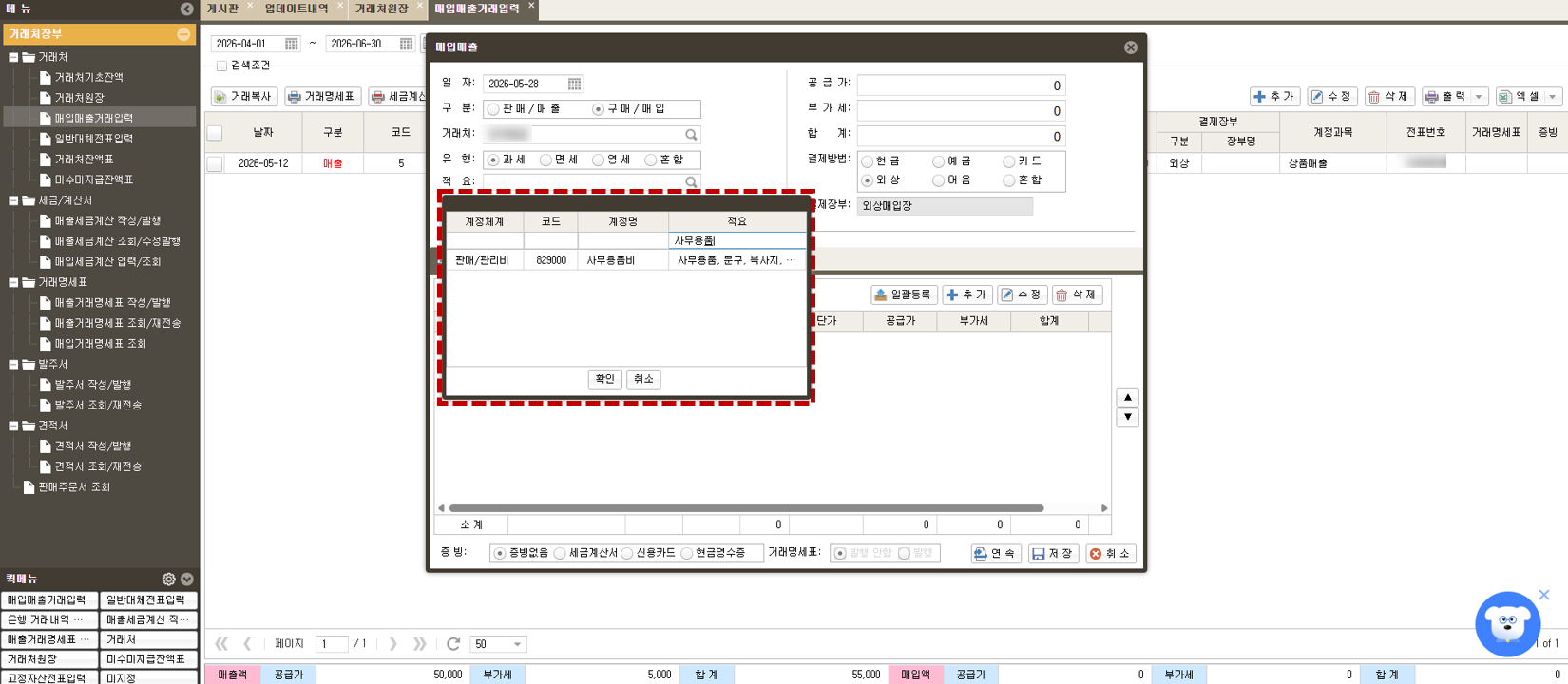The image size is (1568, 684).
Task: Go to last page in pager
Action: click(x=420, y=644)
